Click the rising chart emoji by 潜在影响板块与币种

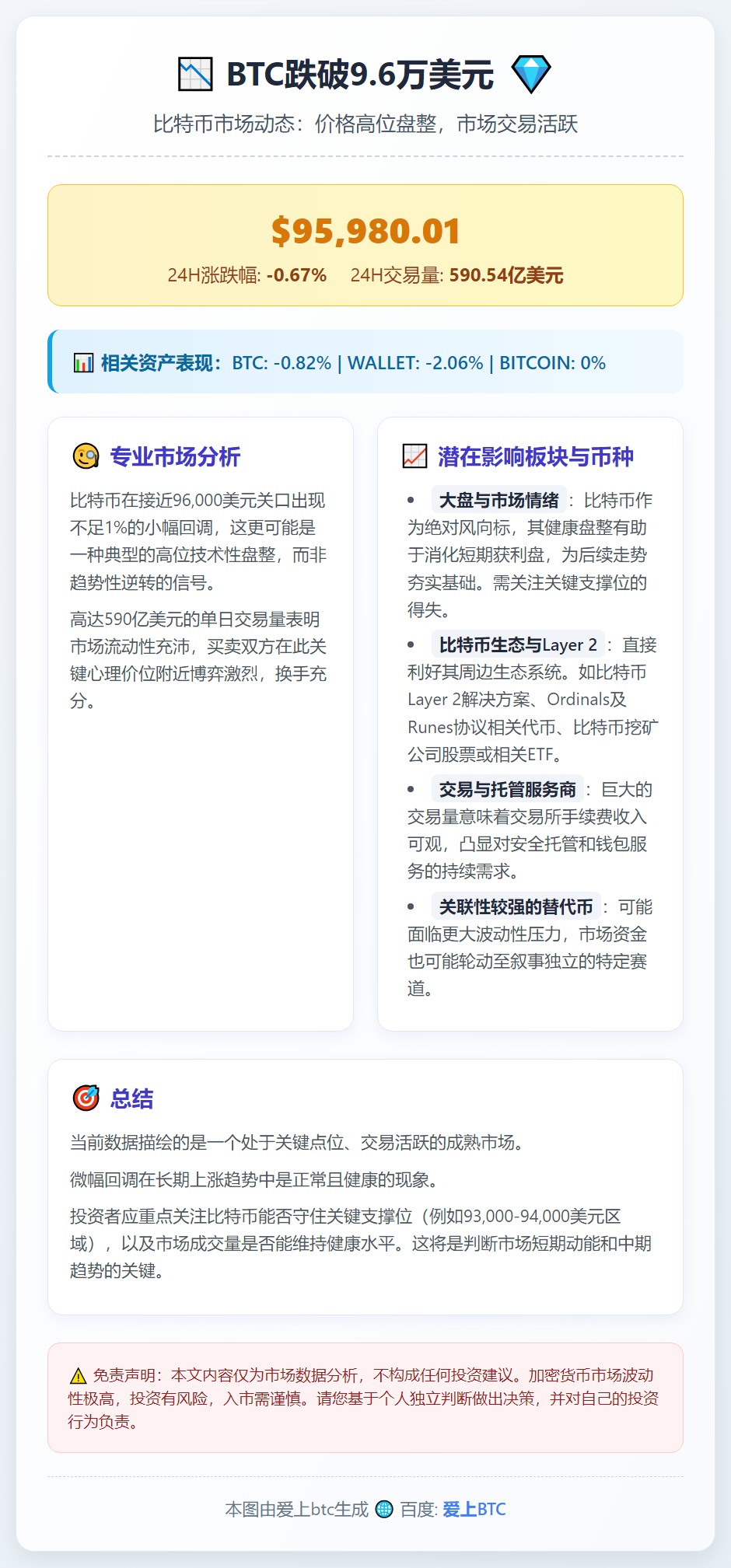(x=414, y=456)
